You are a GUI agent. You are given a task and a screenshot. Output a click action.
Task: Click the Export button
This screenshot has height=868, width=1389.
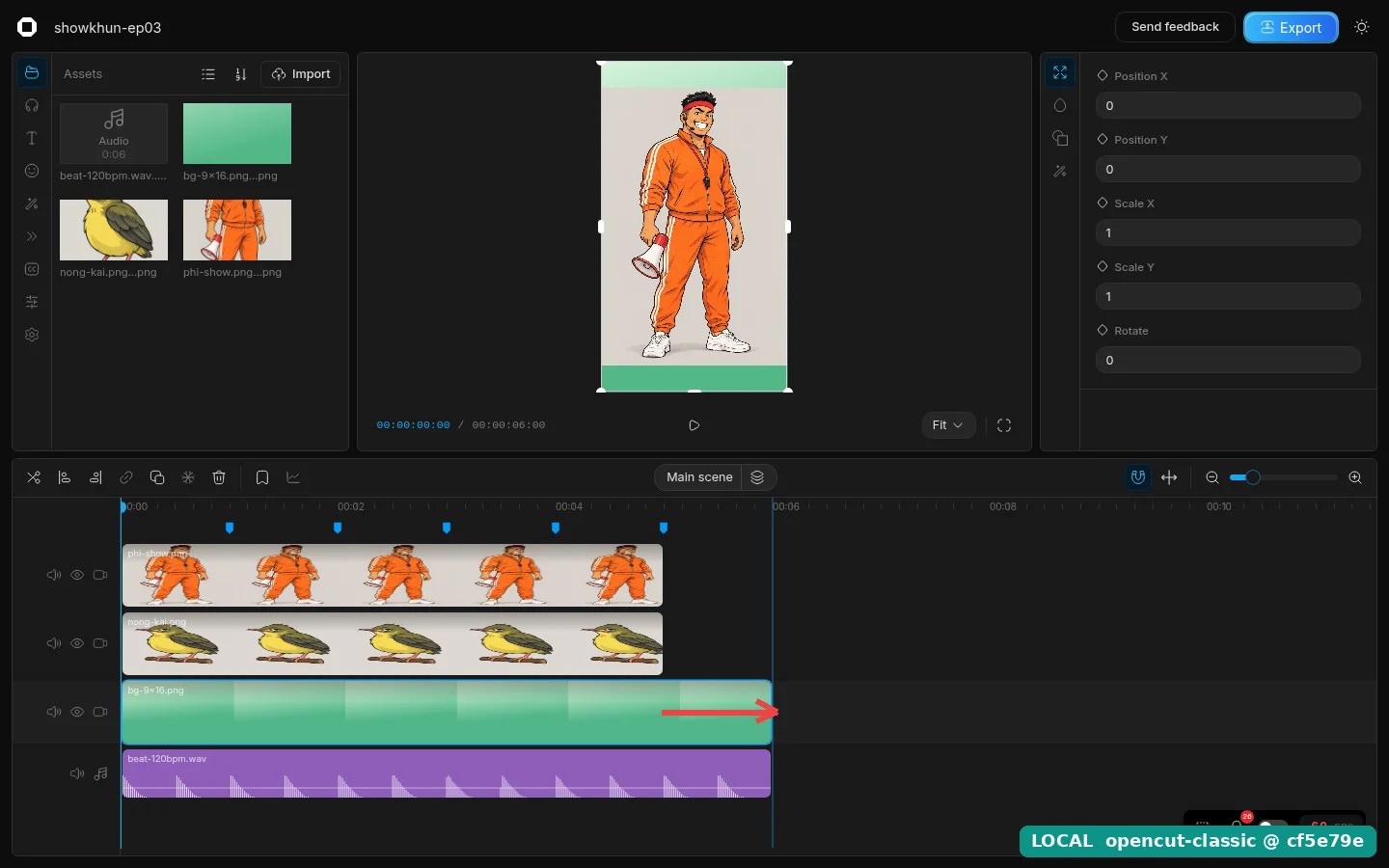1291,27
